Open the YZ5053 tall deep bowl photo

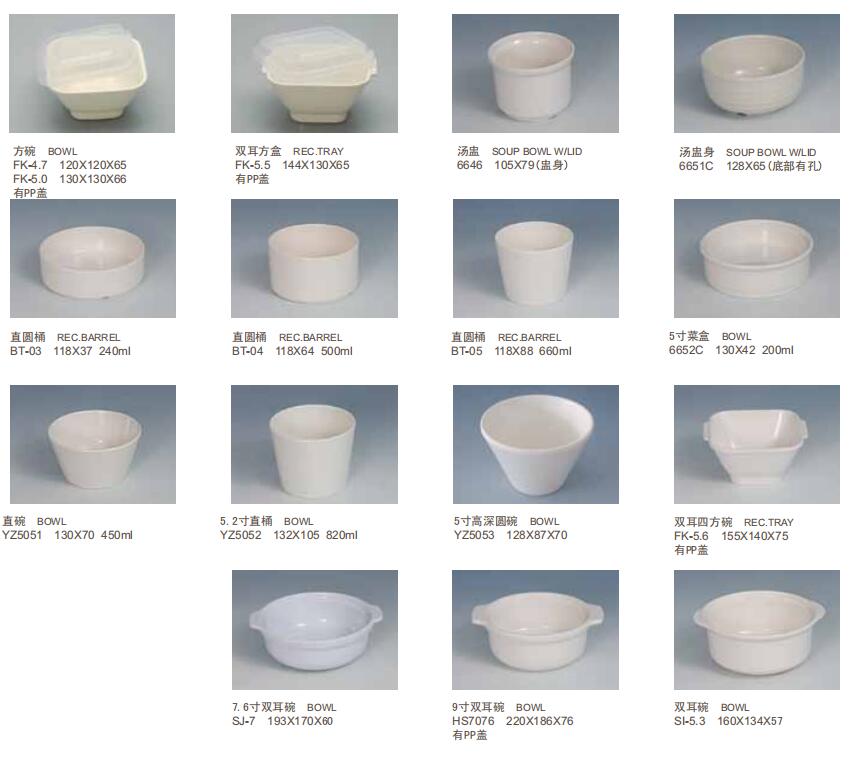(x=536, y=444)
